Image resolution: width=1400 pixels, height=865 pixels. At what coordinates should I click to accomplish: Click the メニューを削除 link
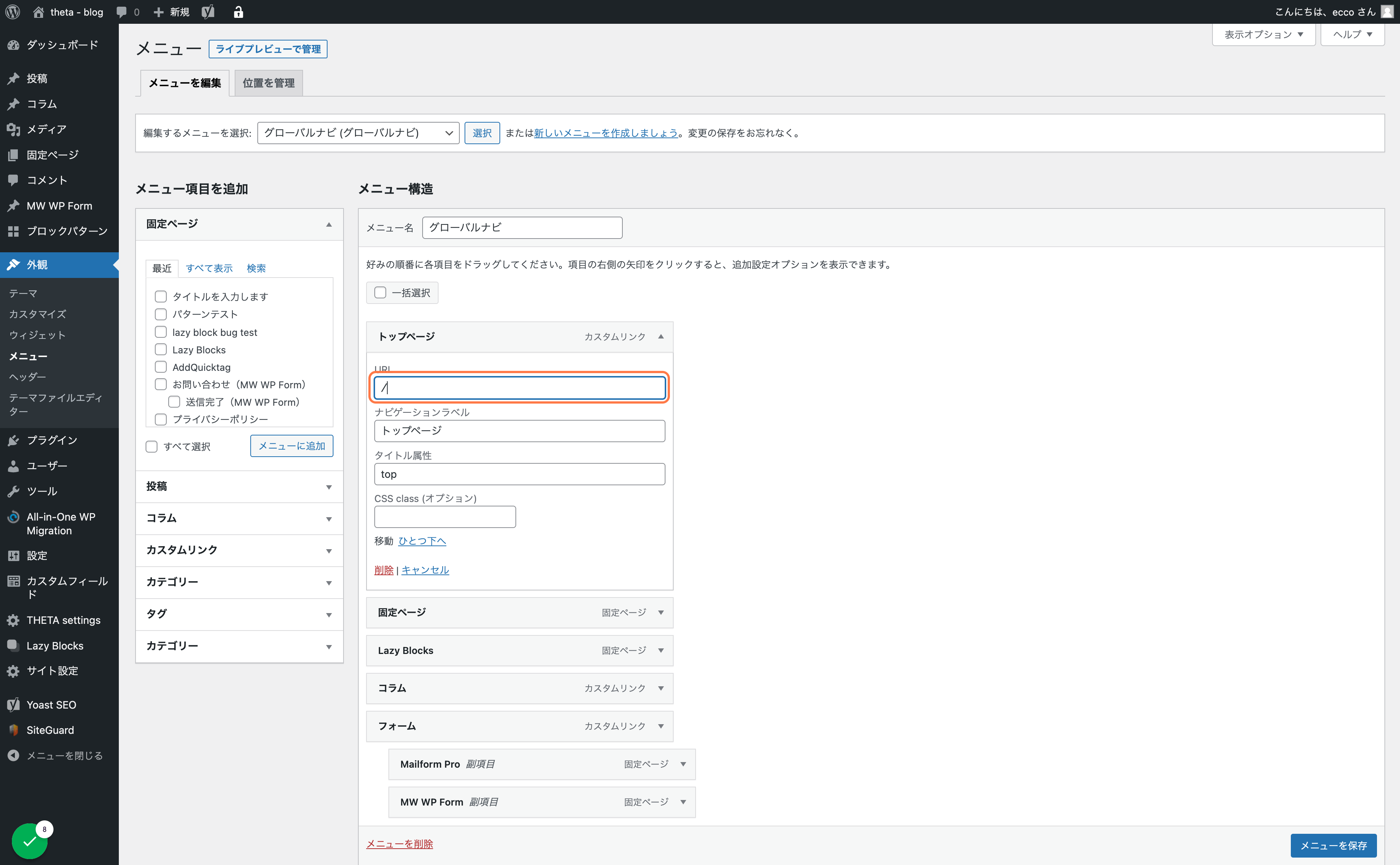(400, 844)
